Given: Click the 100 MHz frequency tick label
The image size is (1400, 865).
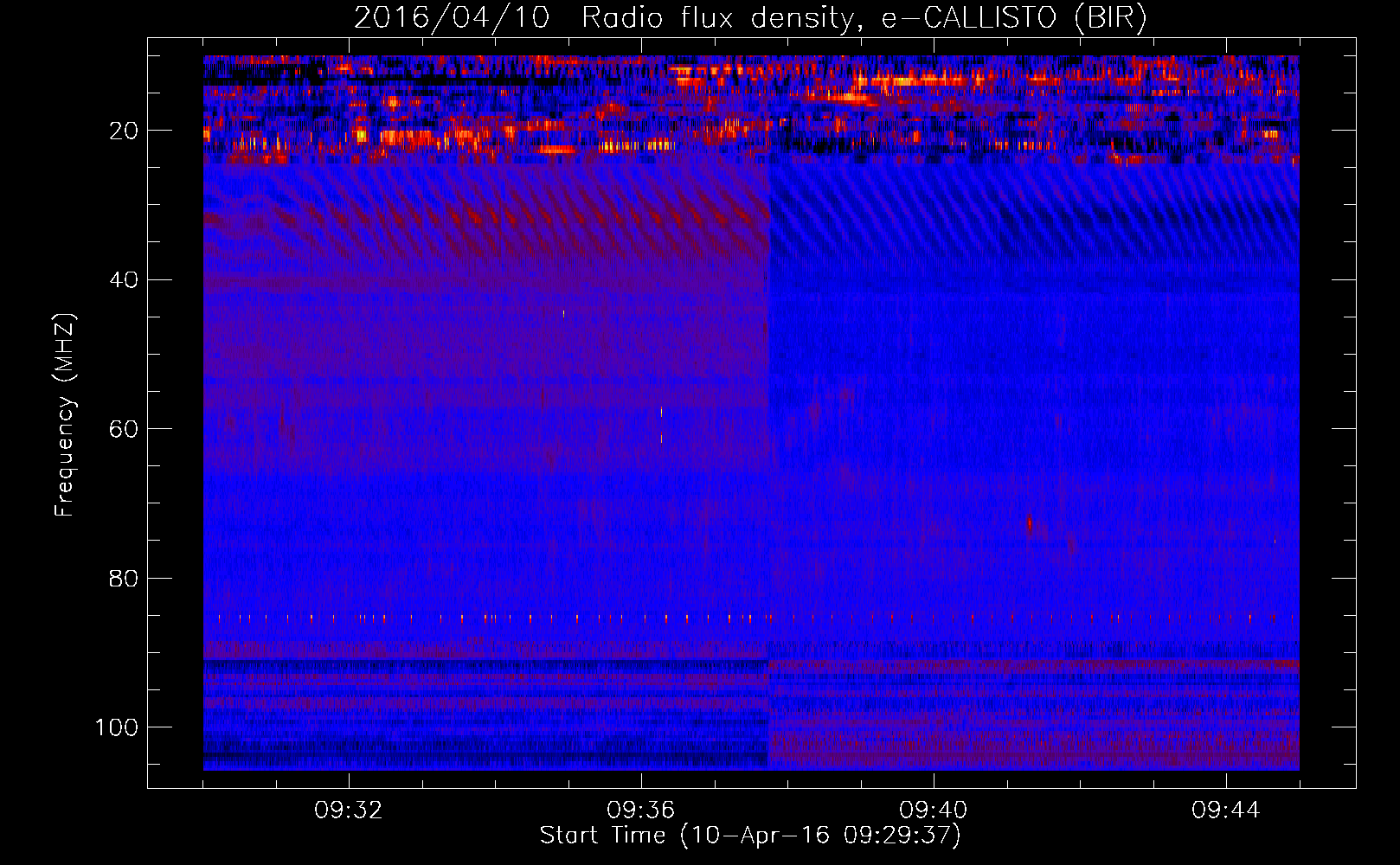Looking at the screenshot, I should 117,727.
